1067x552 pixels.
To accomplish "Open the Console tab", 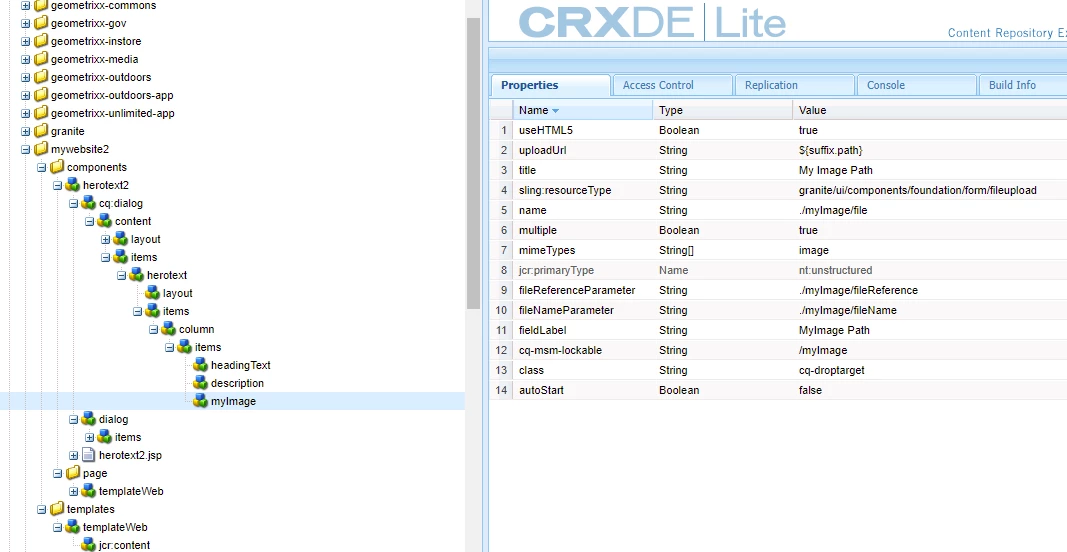I will [916, 85].
